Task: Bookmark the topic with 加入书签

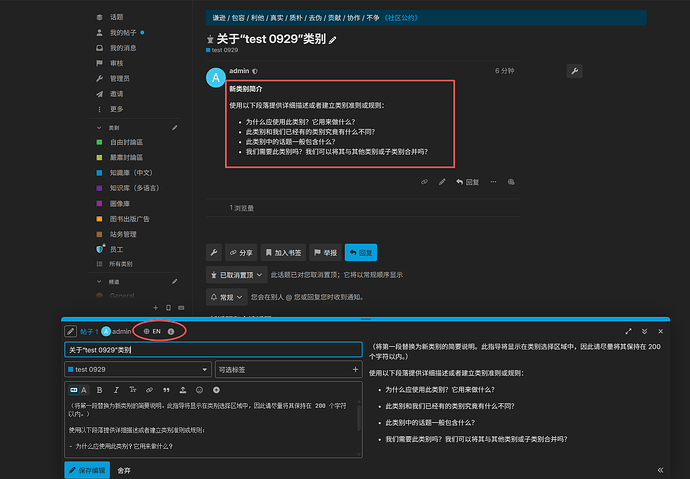Action: click(x=283, y=252)
